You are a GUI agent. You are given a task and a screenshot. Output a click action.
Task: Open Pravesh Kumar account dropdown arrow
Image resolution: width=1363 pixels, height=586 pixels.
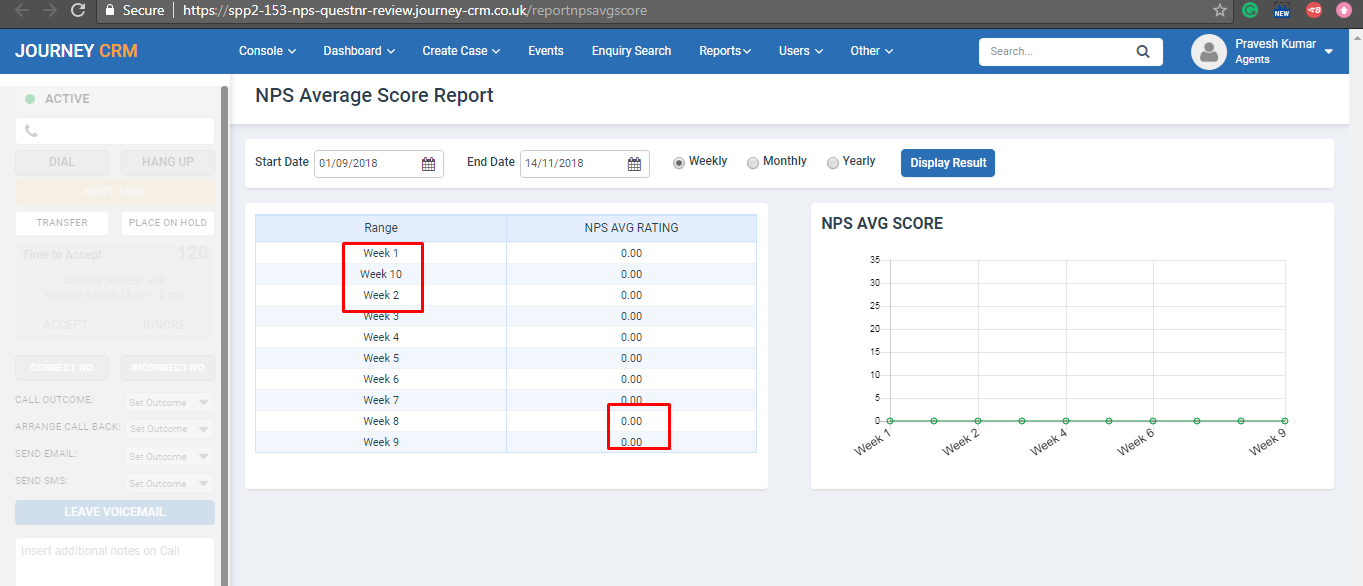(x=1328, y=52)
